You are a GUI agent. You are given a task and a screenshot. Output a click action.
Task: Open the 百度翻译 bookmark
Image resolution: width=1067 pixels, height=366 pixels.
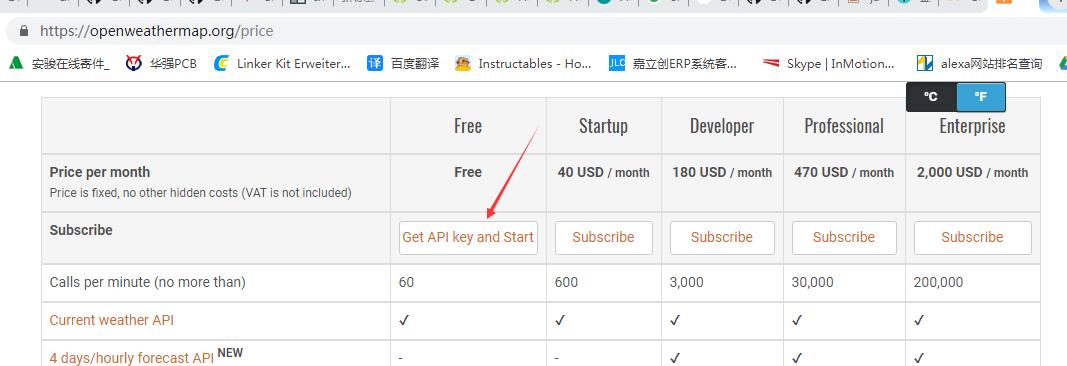(x=403, y=64)
